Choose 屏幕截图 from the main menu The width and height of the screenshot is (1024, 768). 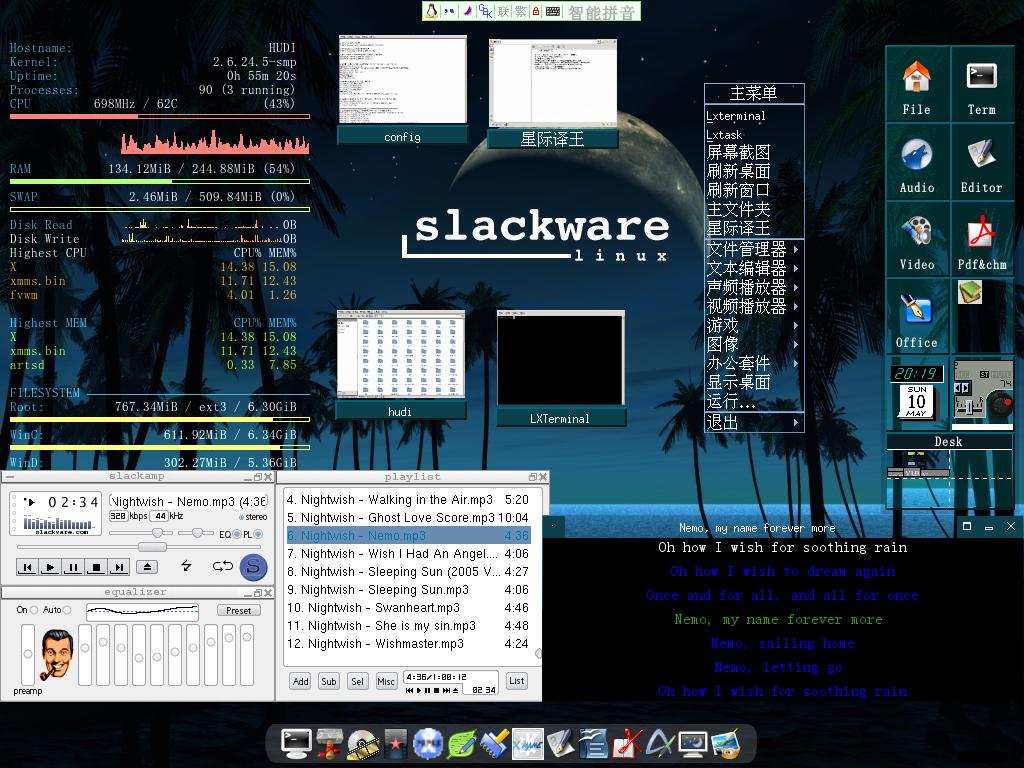point(754,153)
